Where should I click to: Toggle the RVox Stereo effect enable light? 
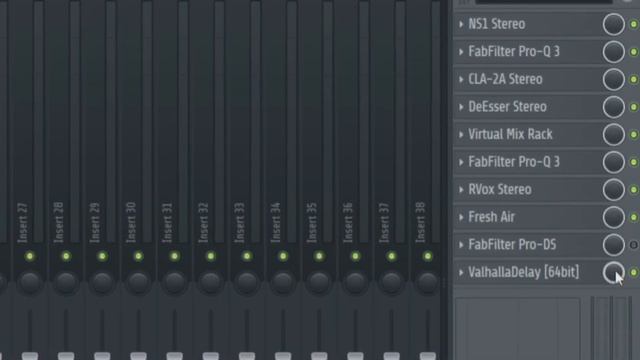pyautogui.click(x=634, y=190)
